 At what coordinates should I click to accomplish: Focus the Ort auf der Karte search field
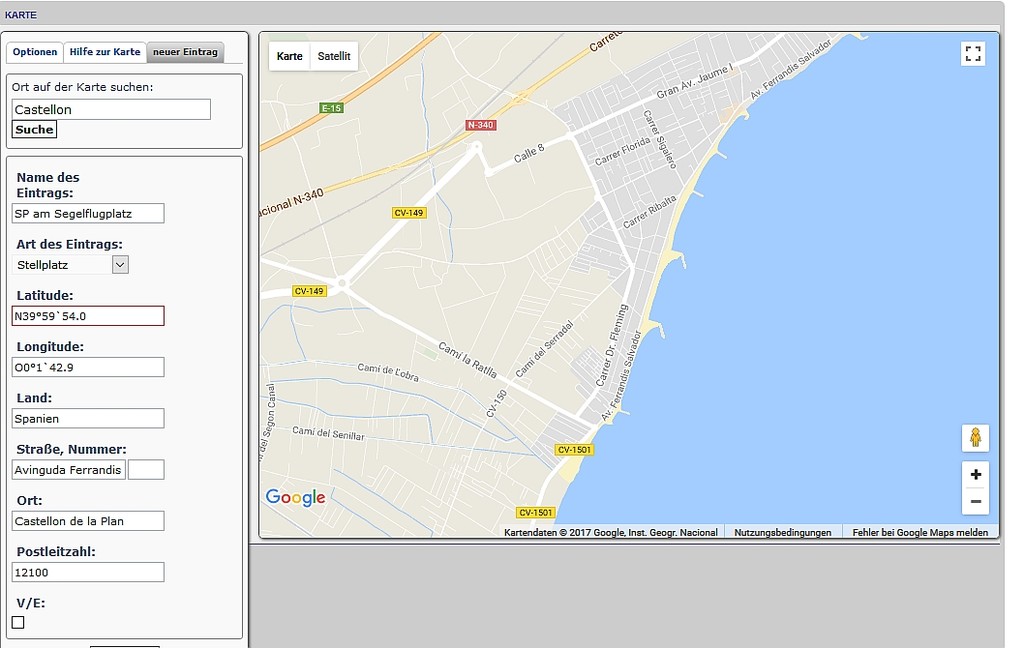(111, 109)
